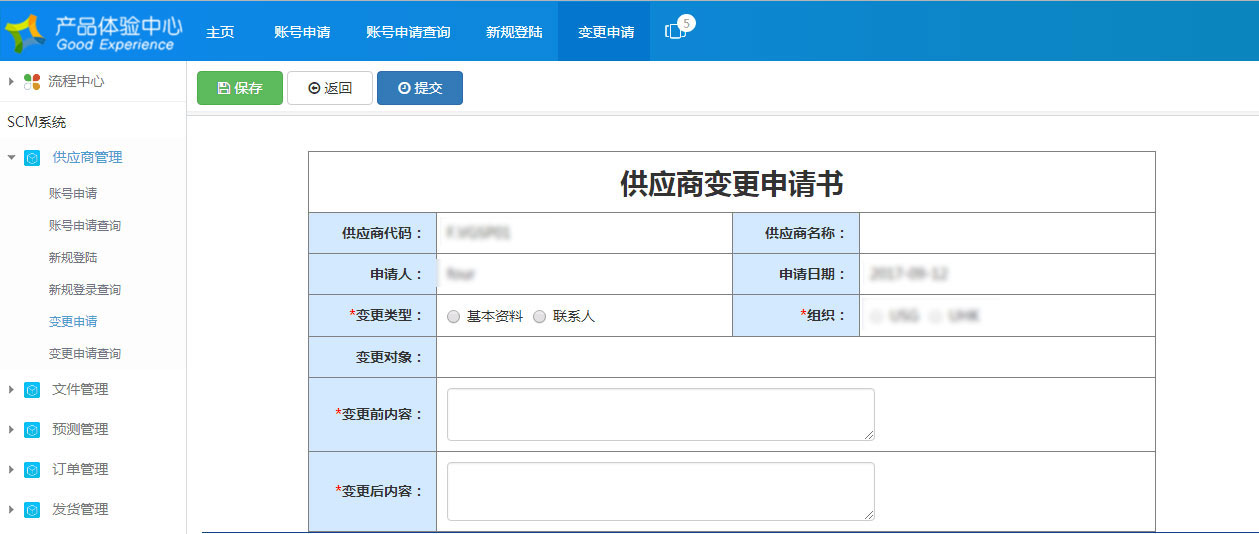Select the USG organization radio button
This screenshot has width=1259, height=534.
point(877,316)
